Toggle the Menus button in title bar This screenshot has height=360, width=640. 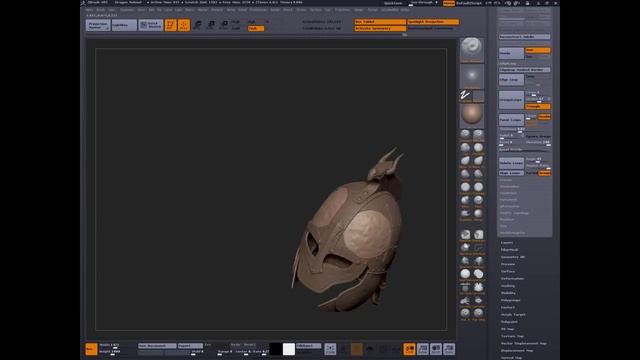[449, 3]
